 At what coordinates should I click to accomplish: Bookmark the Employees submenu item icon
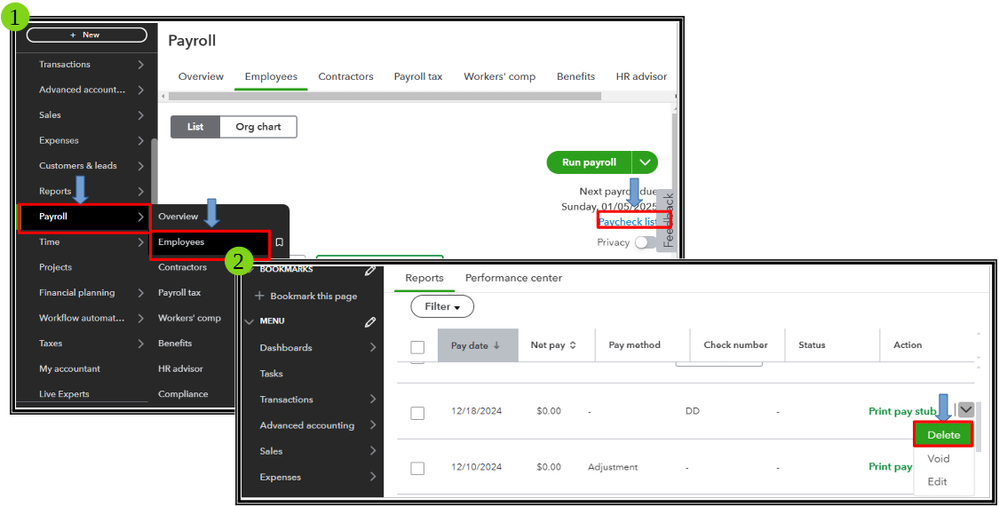point(279,243)
